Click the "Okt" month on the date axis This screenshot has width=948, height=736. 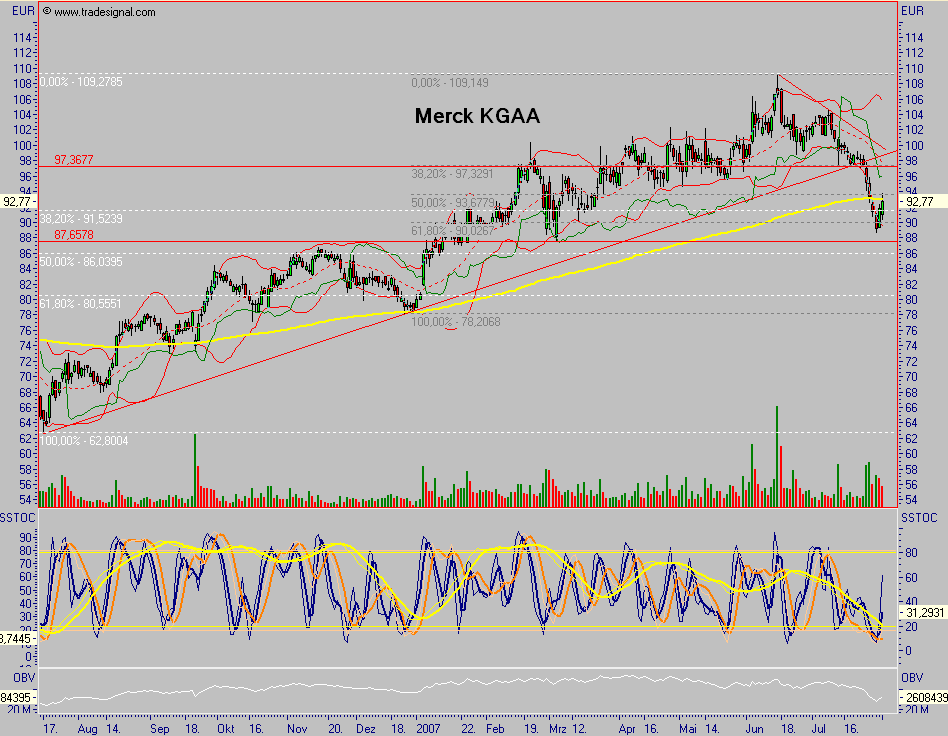tap(226, 729)
